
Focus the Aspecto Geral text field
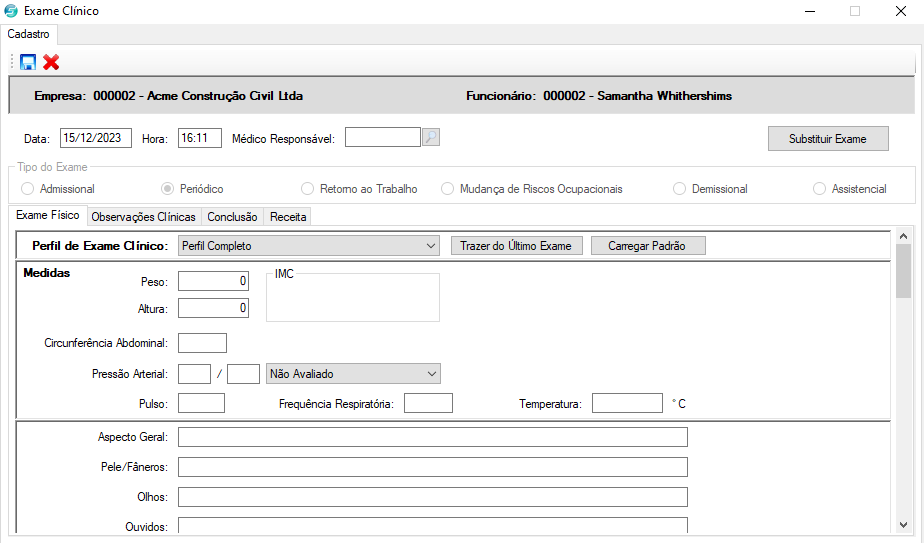point(432,437)
